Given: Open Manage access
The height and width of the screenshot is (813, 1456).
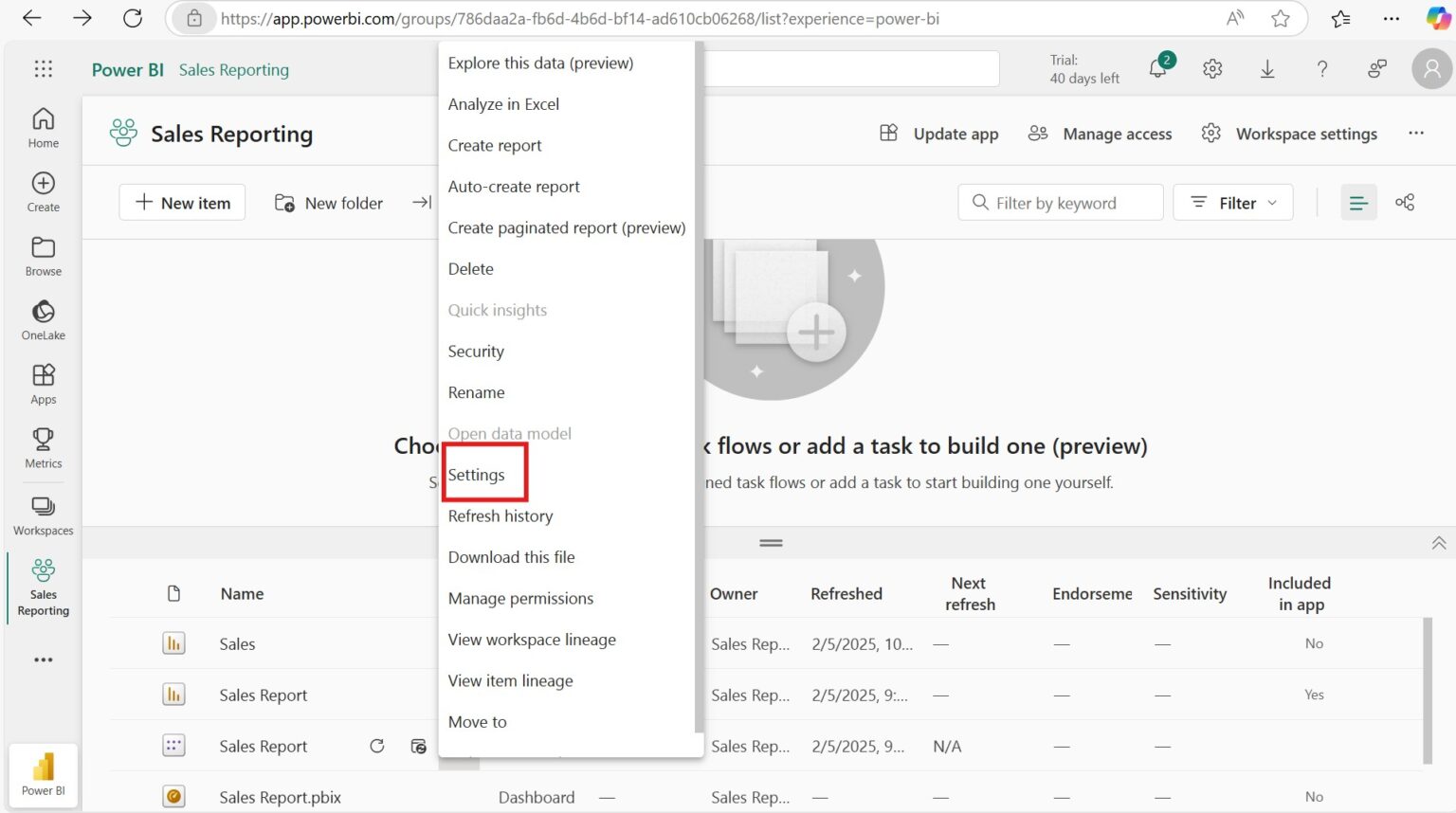Looking at the screenshot, I should (1101, 134).
